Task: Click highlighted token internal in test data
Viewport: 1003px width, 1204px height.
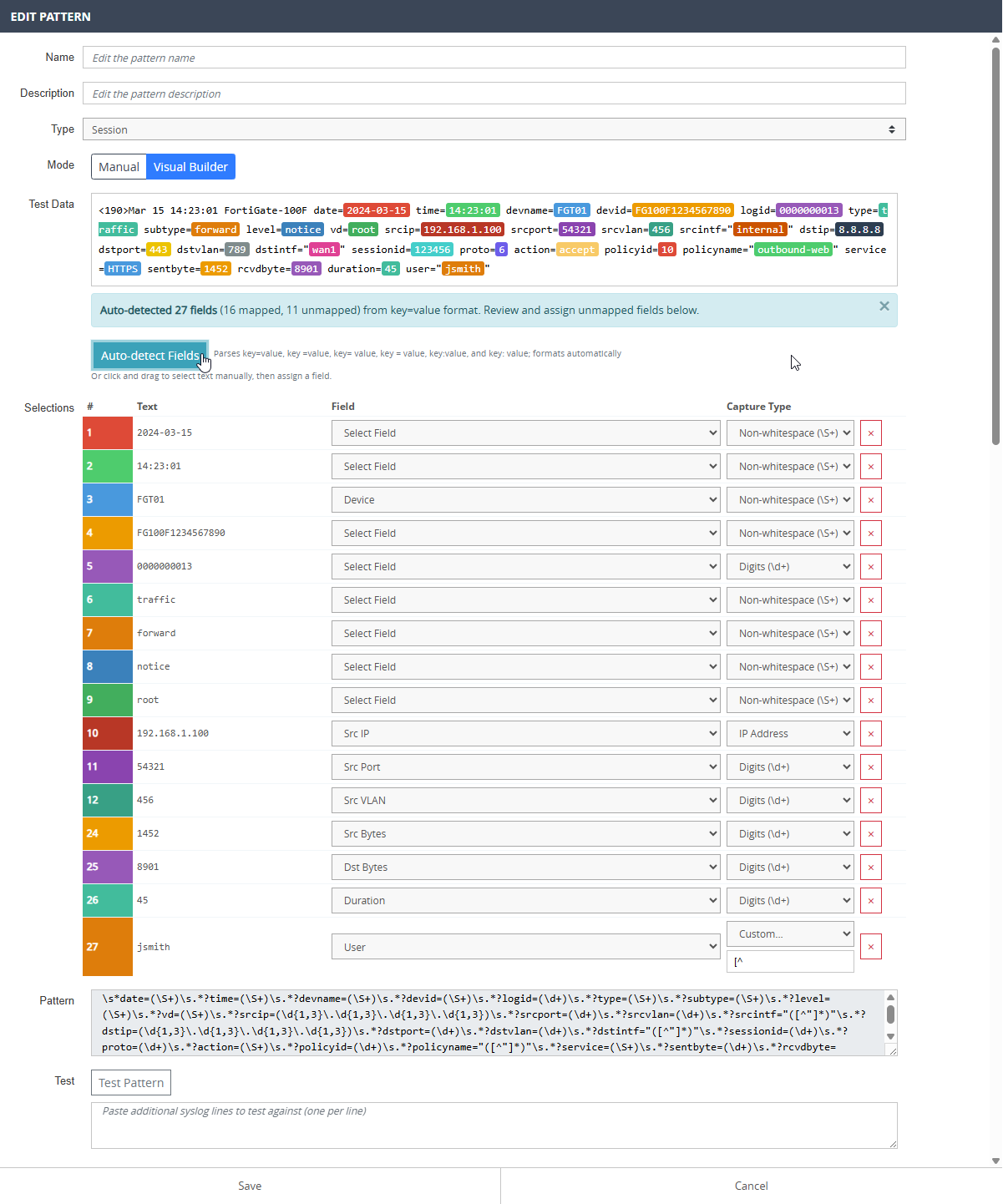Action: click(760, 230)
